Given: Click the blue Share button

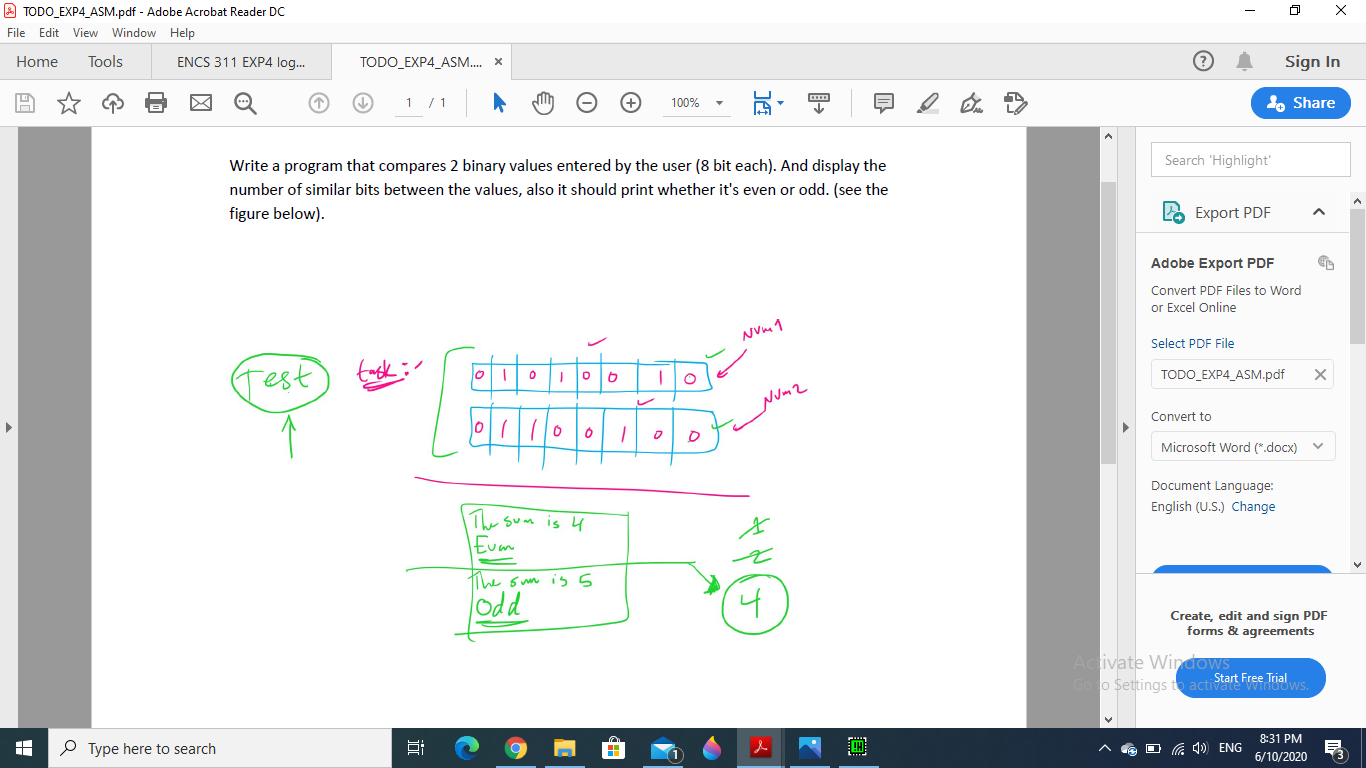Looking at the screenshot, I should point(1300,103).
